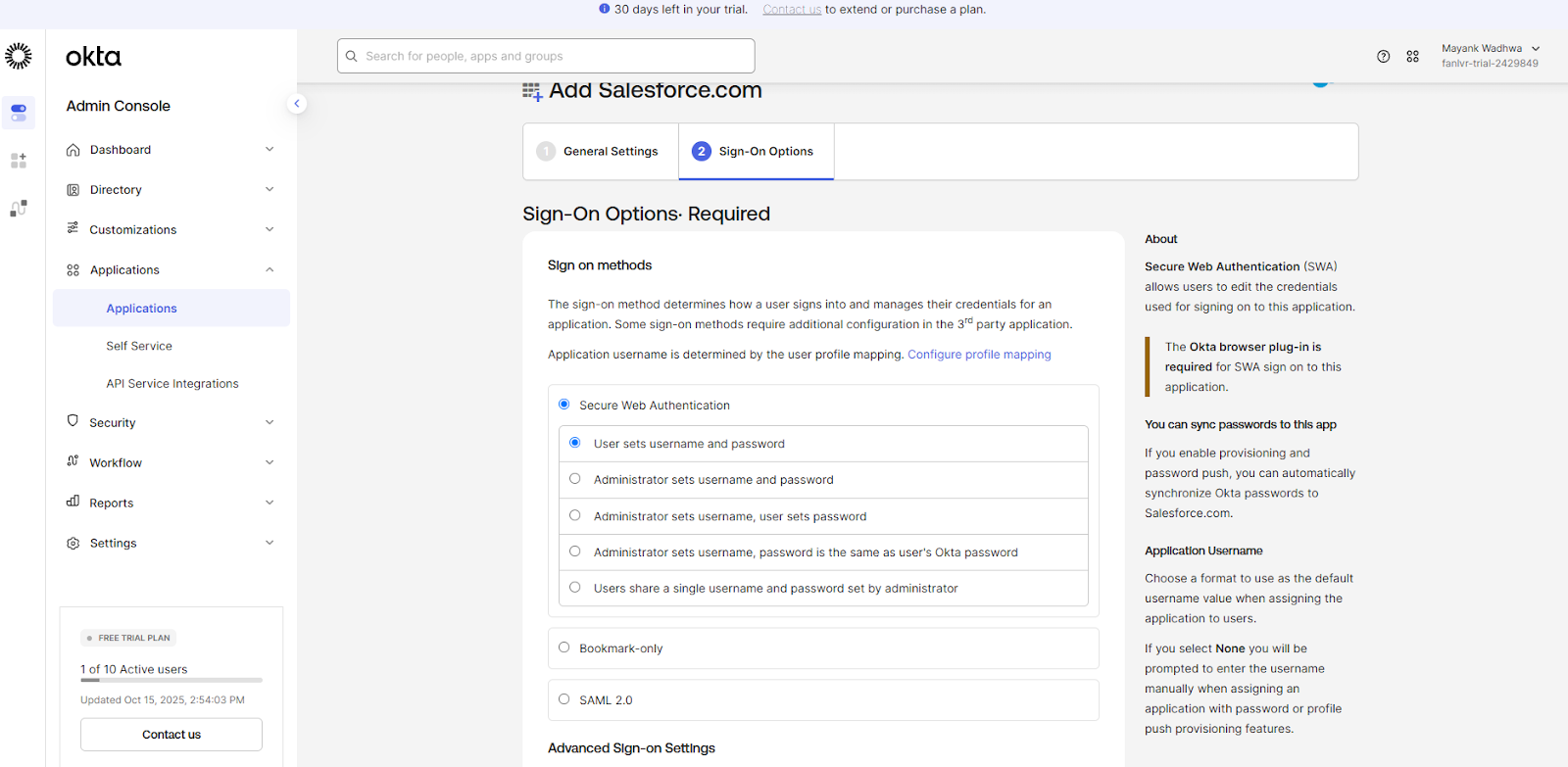
Task: Expand the Customizations section chevron
Action: click(x=269, y=229)
